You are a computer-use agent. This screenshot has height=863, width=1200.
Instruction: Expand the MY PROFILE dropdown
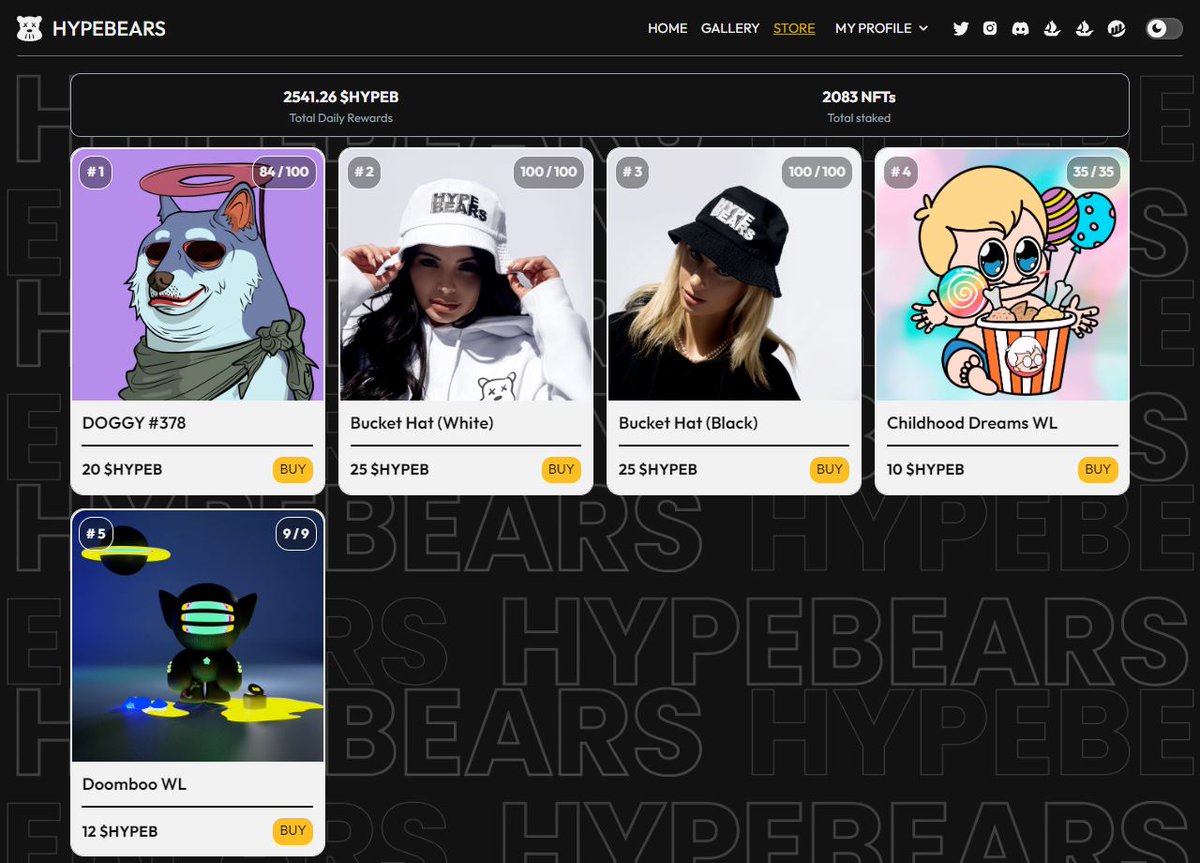882,28
